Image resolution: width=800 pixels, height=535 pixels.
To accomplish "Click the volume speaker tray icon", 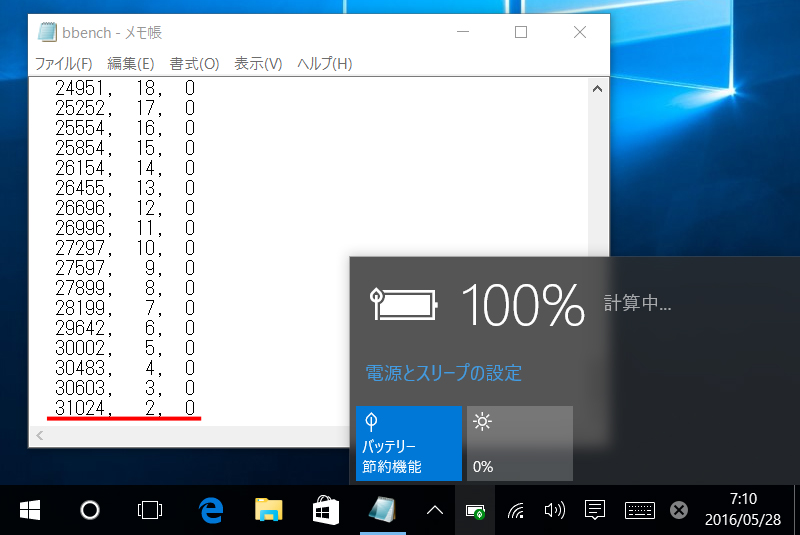I will pyautogui.click(x=553, y=511).
